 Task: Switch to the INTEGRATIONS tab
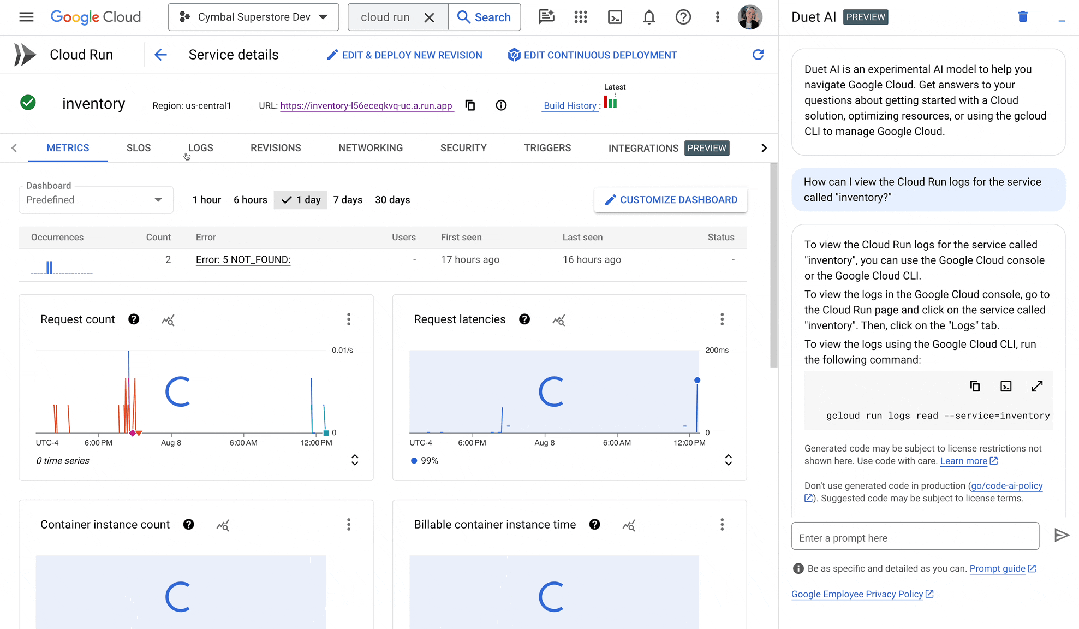668,148
